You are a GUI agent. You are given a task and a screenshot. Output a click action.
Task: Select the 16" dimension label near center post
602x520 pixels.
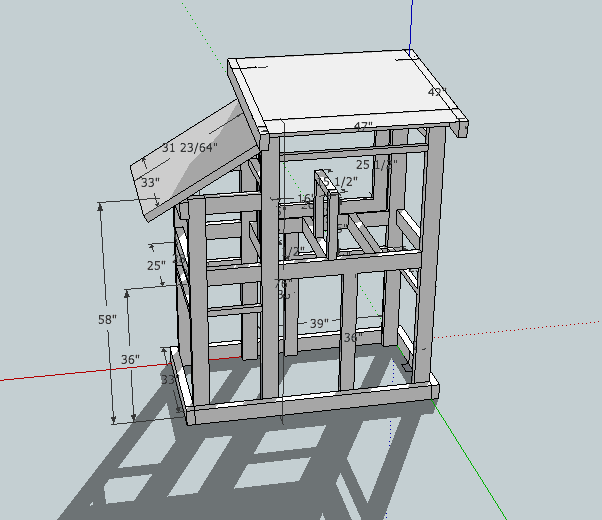click(306, 198)
